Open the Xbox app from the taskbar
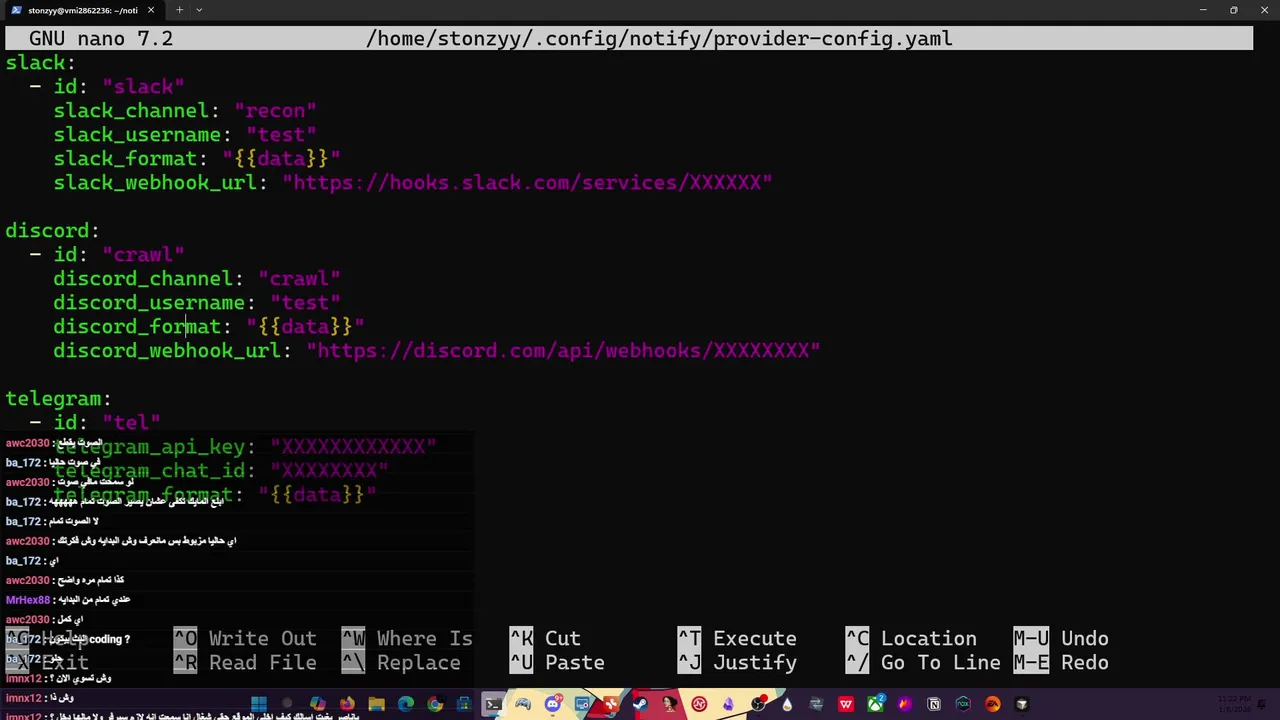Screen dimensions: 1280x720 pyautogui.click(x=875, y=704)
